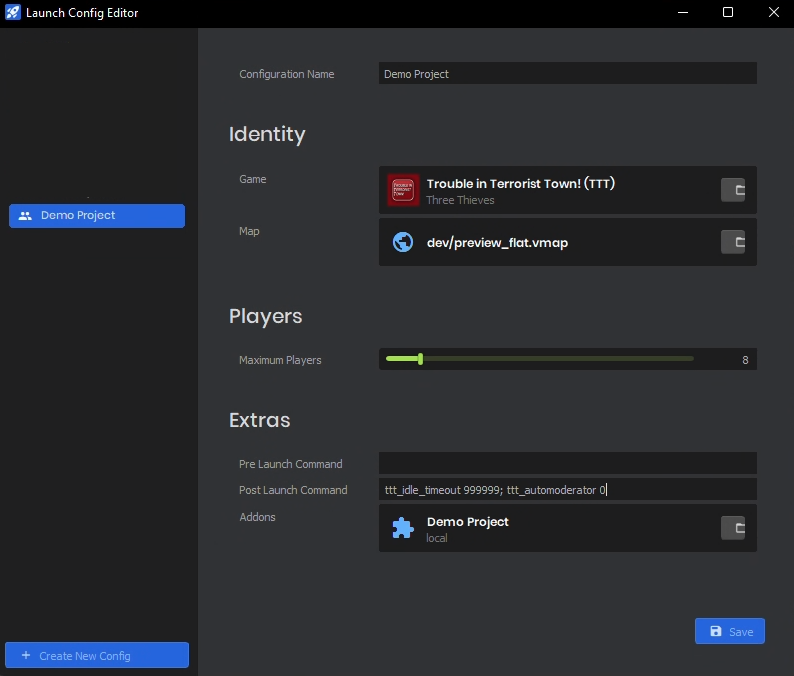Maximize the Launch Config Editor window
794x676 pixels.
click(728, 13)
